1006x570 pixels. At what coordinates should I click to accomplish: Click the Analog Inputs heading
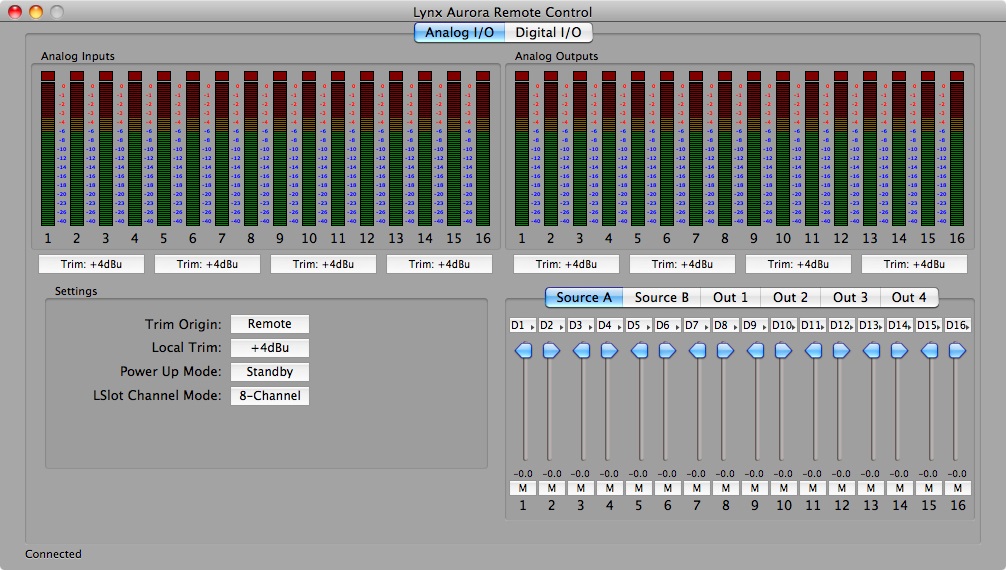coord(78,56)
